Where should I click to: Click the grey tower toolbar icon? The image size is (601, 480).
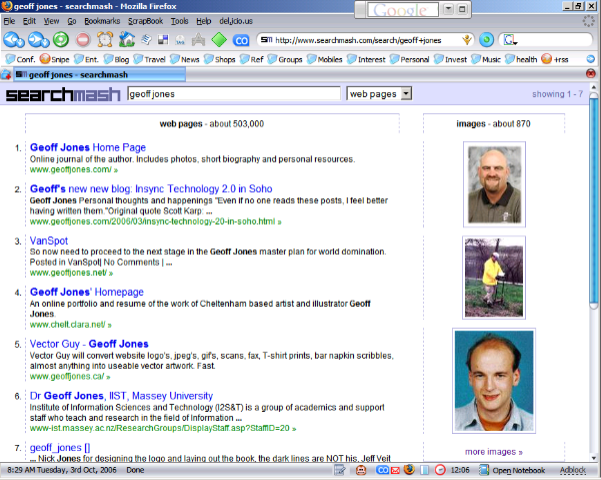(198, 40)
